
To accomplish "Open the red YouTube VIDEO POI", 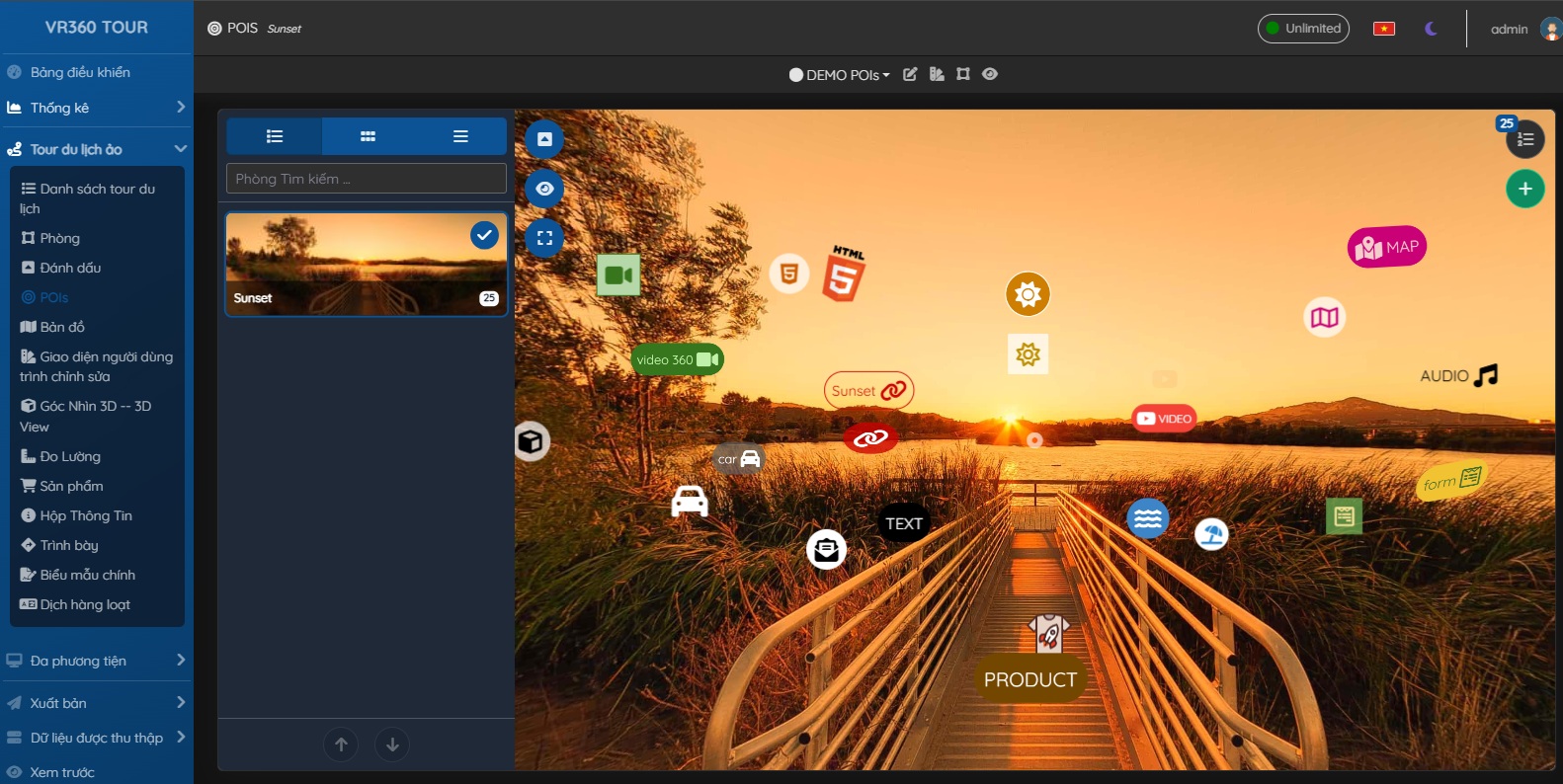I will 1164,419.
